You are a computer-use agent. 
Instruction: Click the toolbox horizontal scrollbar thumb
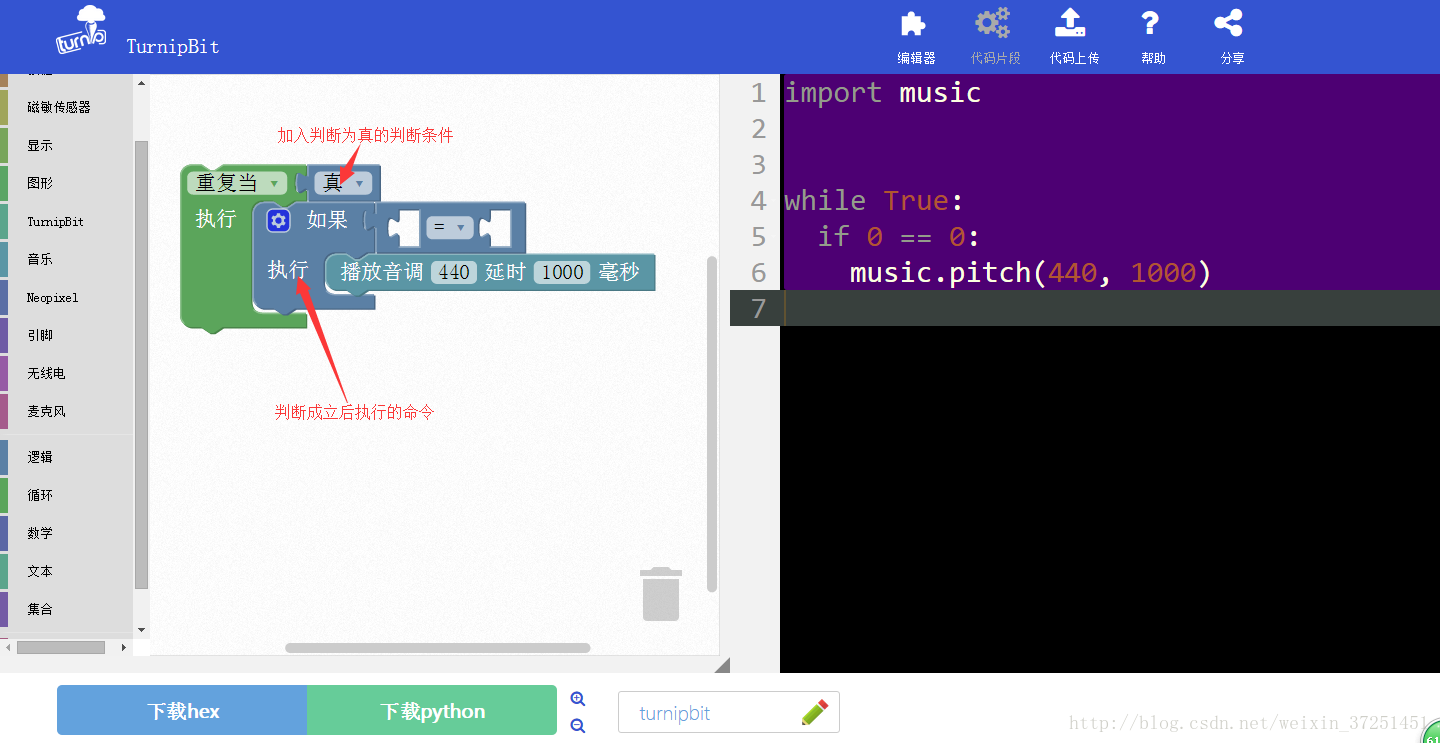tap(61, 648)
